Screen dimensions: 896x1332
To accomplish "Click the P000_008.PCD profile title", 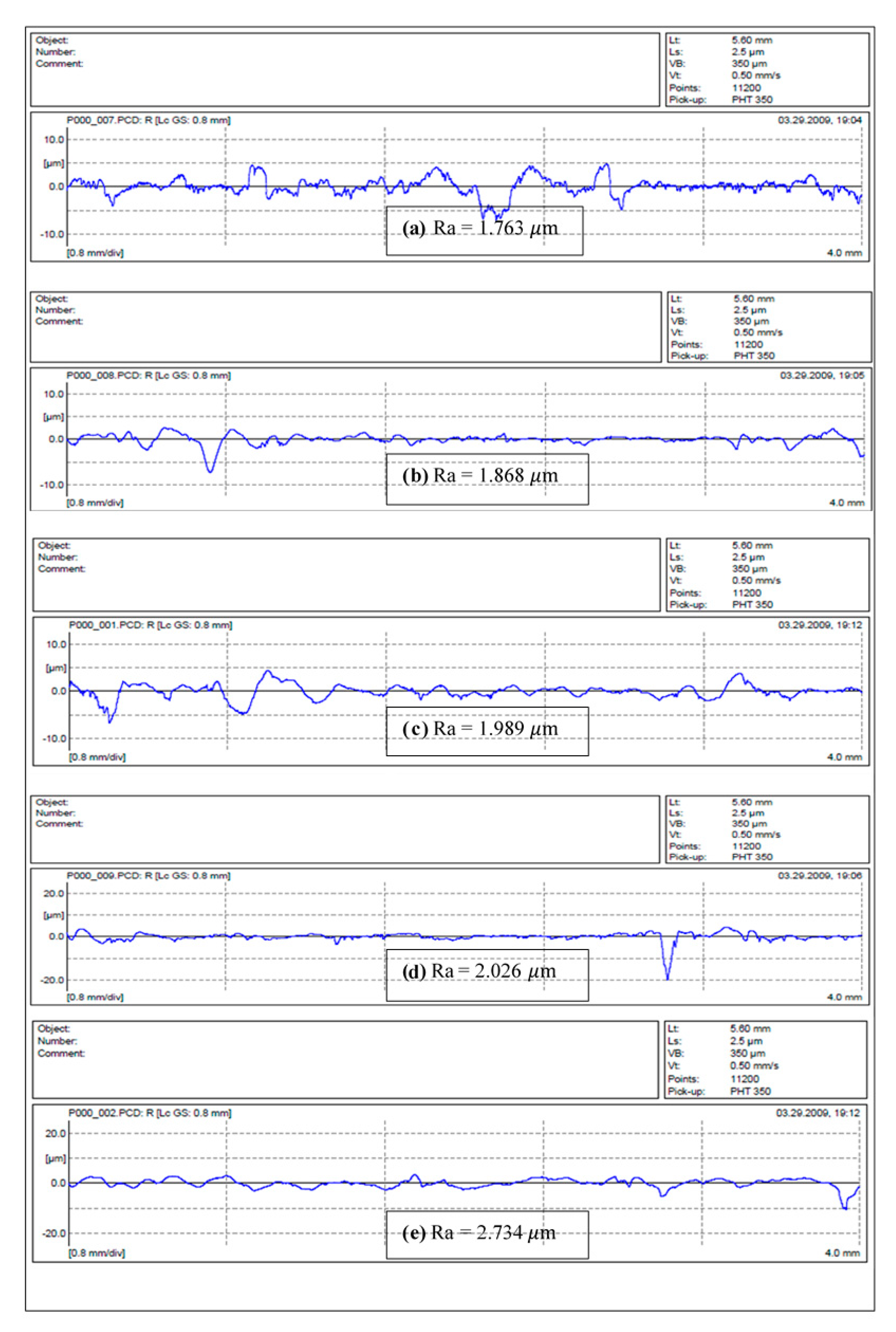I will coord(149,375).
